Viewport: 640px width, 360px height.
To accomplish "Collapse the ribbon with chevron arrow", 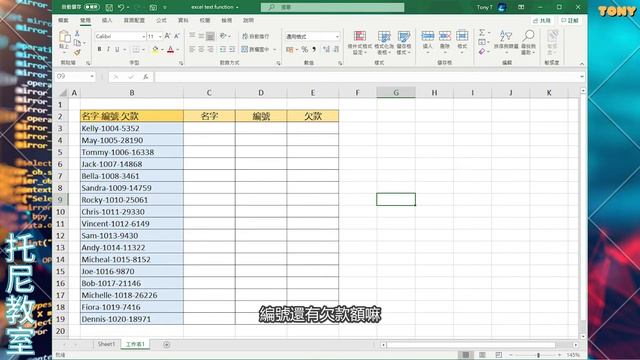I will [x=582, y=64].
